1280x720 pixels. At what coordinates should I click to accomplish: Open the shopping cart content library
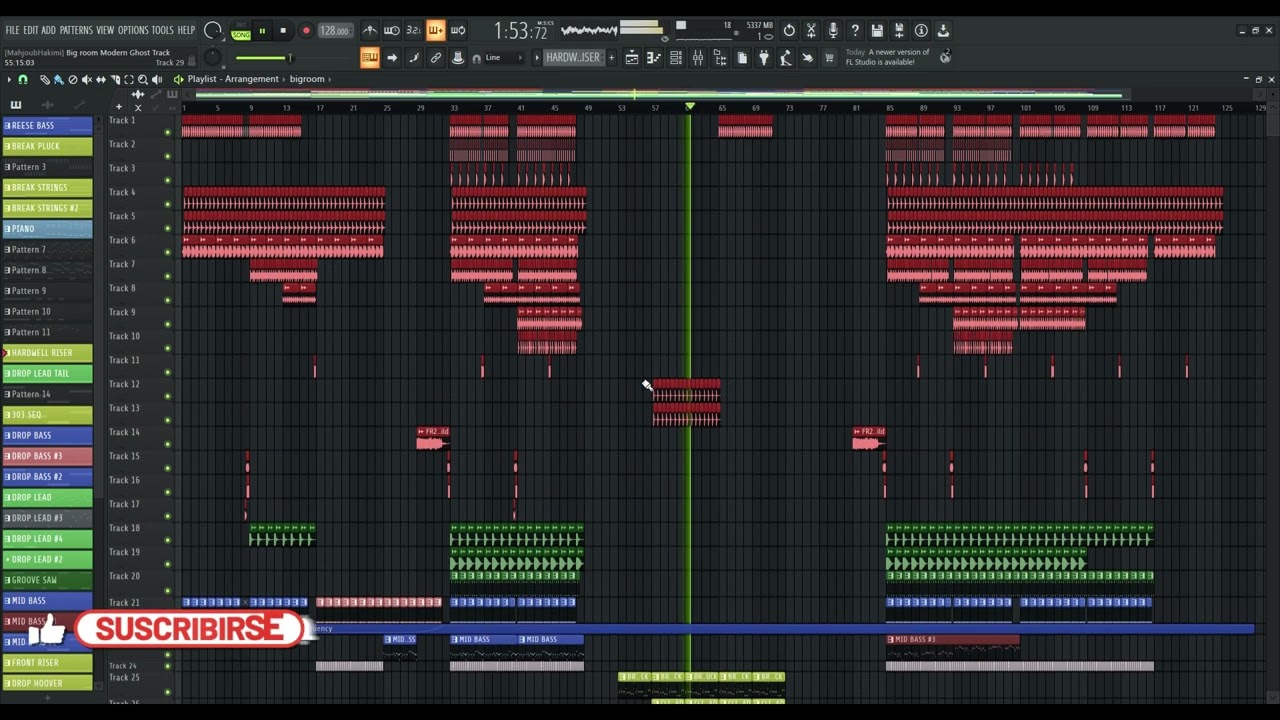click(x=829, y=58)
